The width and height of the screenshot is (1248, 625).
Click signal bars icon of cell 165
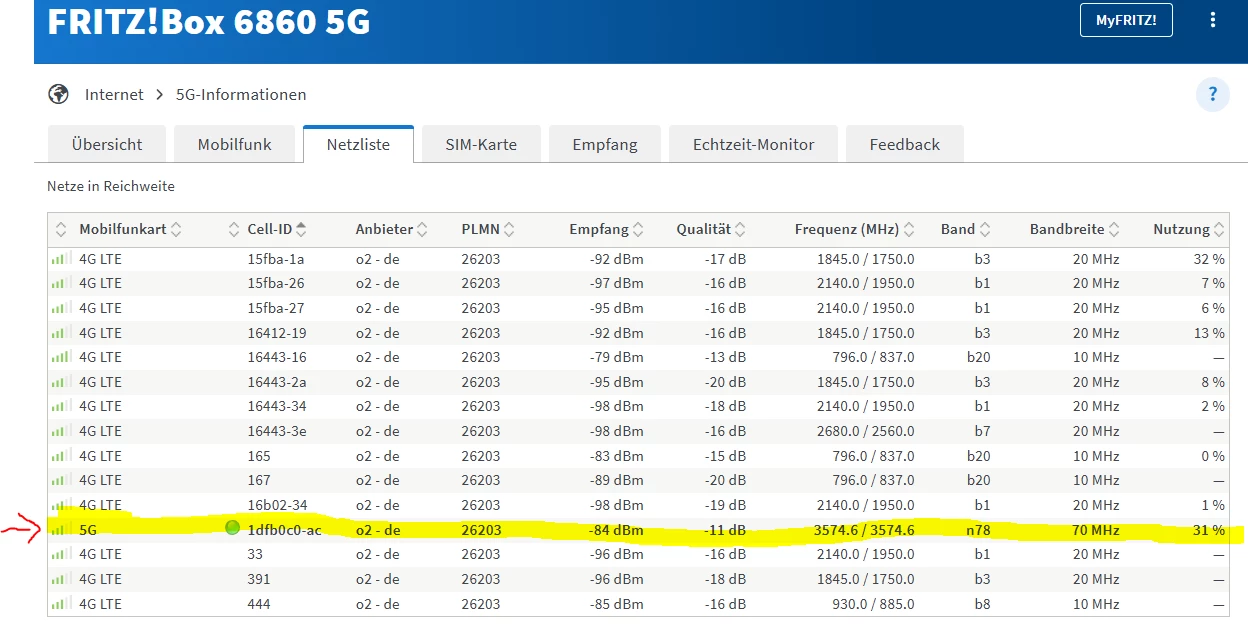click(61, 456)
